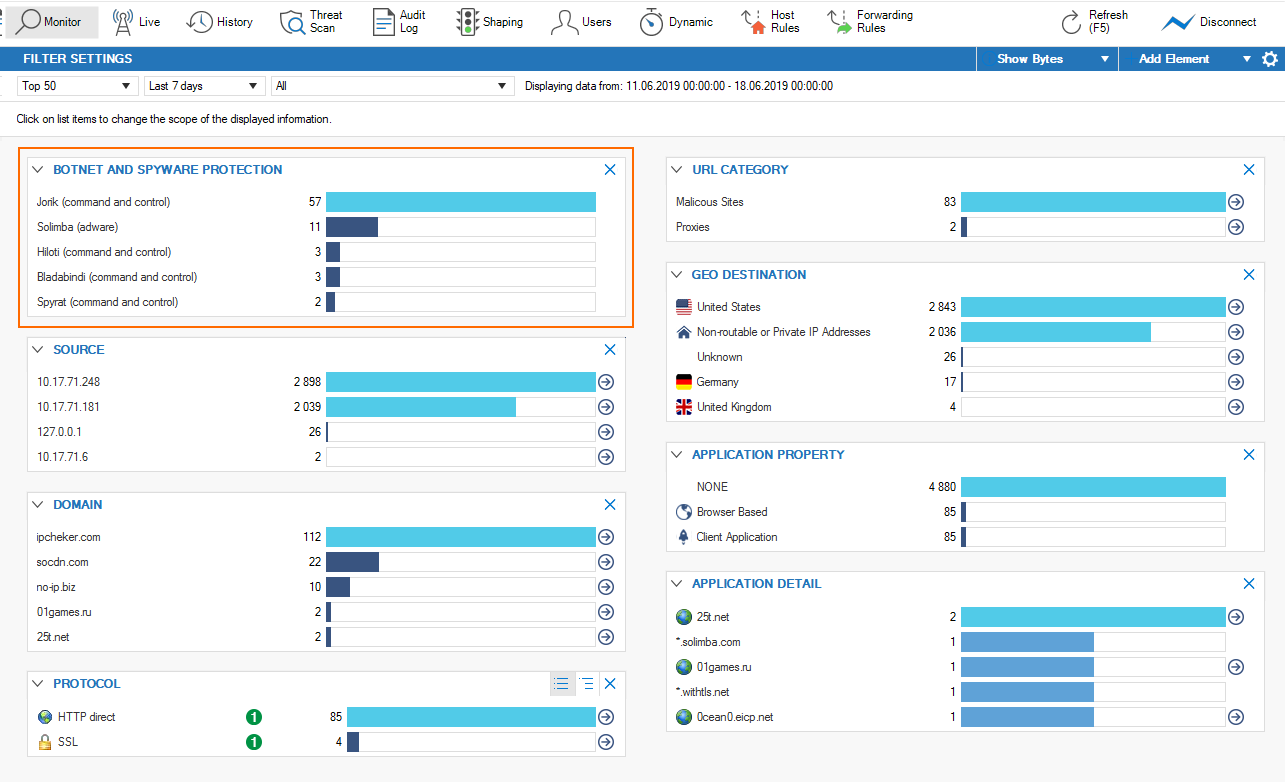This screenshot has width=1285, height=782.
Task: Open the Threat Scan view
Action: pos(311,22)
